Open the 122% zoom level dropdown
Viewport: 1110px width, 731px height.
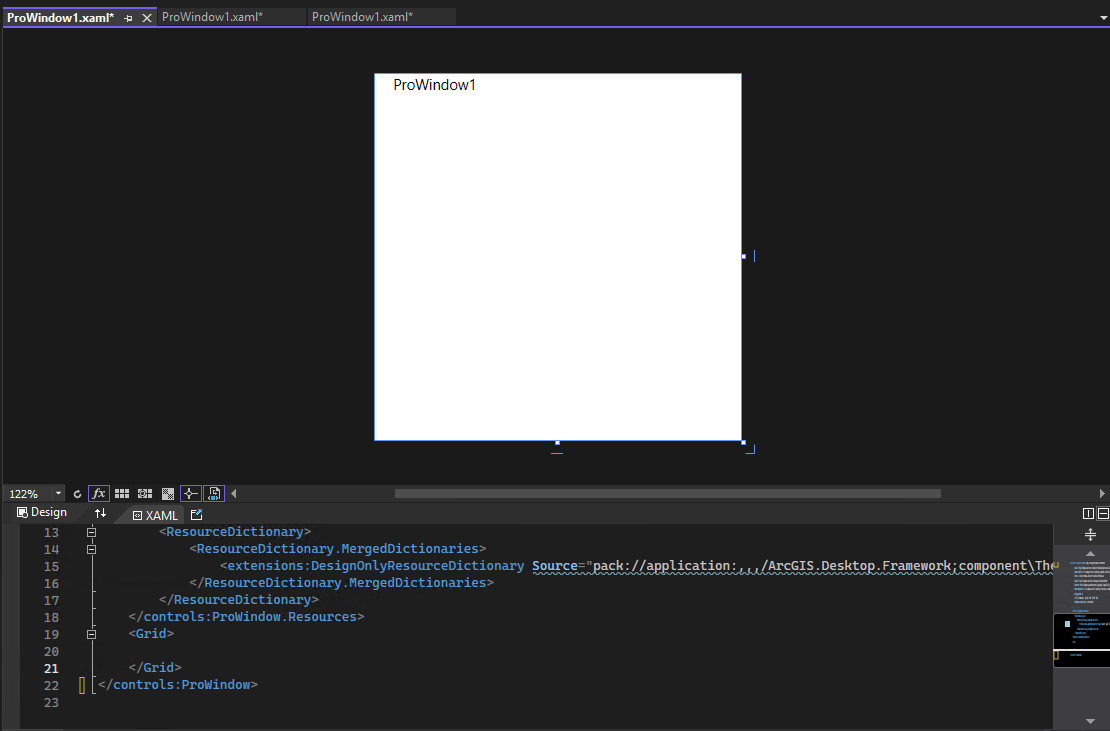click(x=57, y=492)
